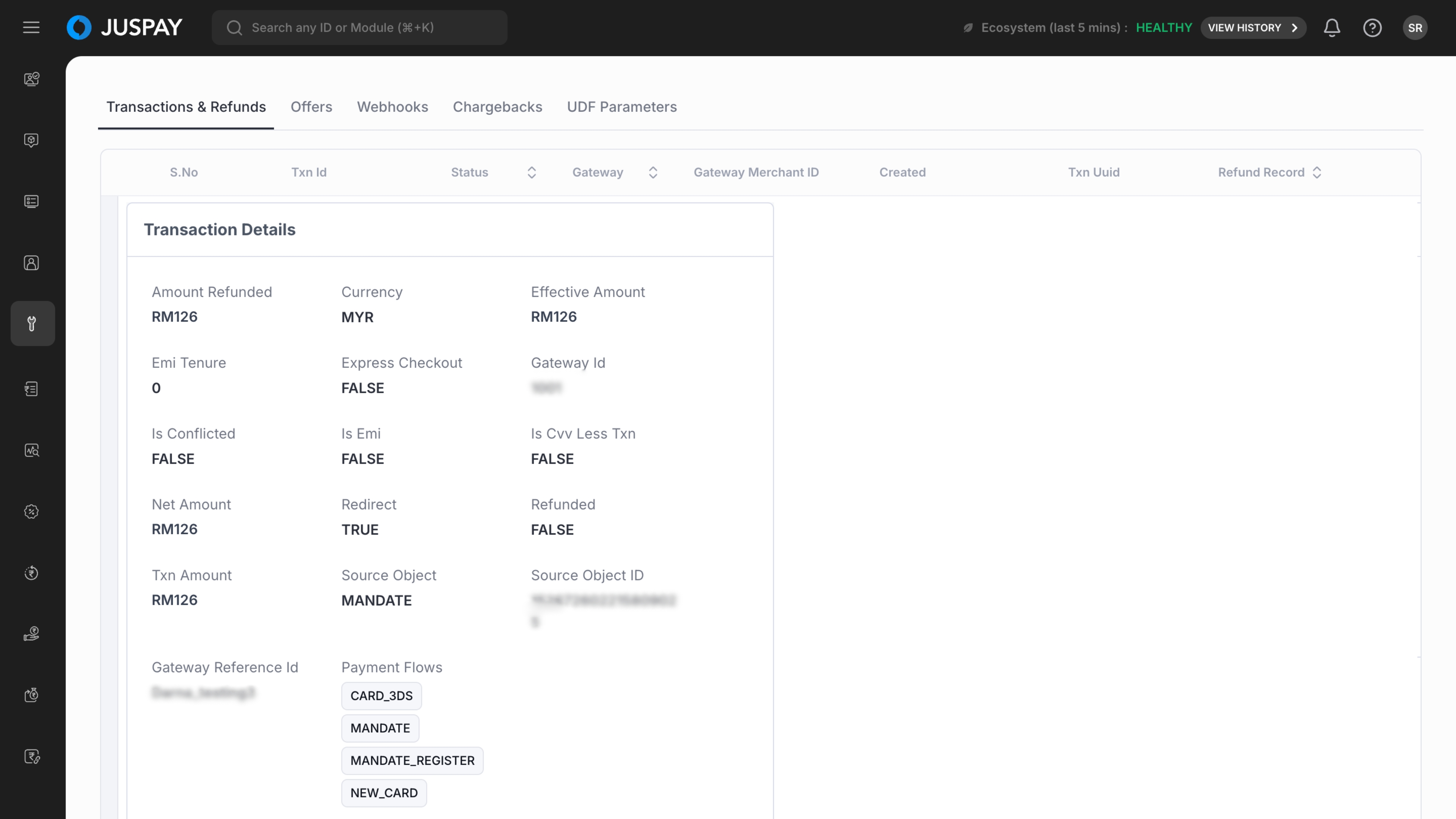Image resolution: width=1456 pixels, height=819 pixels.
Task: Click the Juspay logo
Action: point(124,27)
